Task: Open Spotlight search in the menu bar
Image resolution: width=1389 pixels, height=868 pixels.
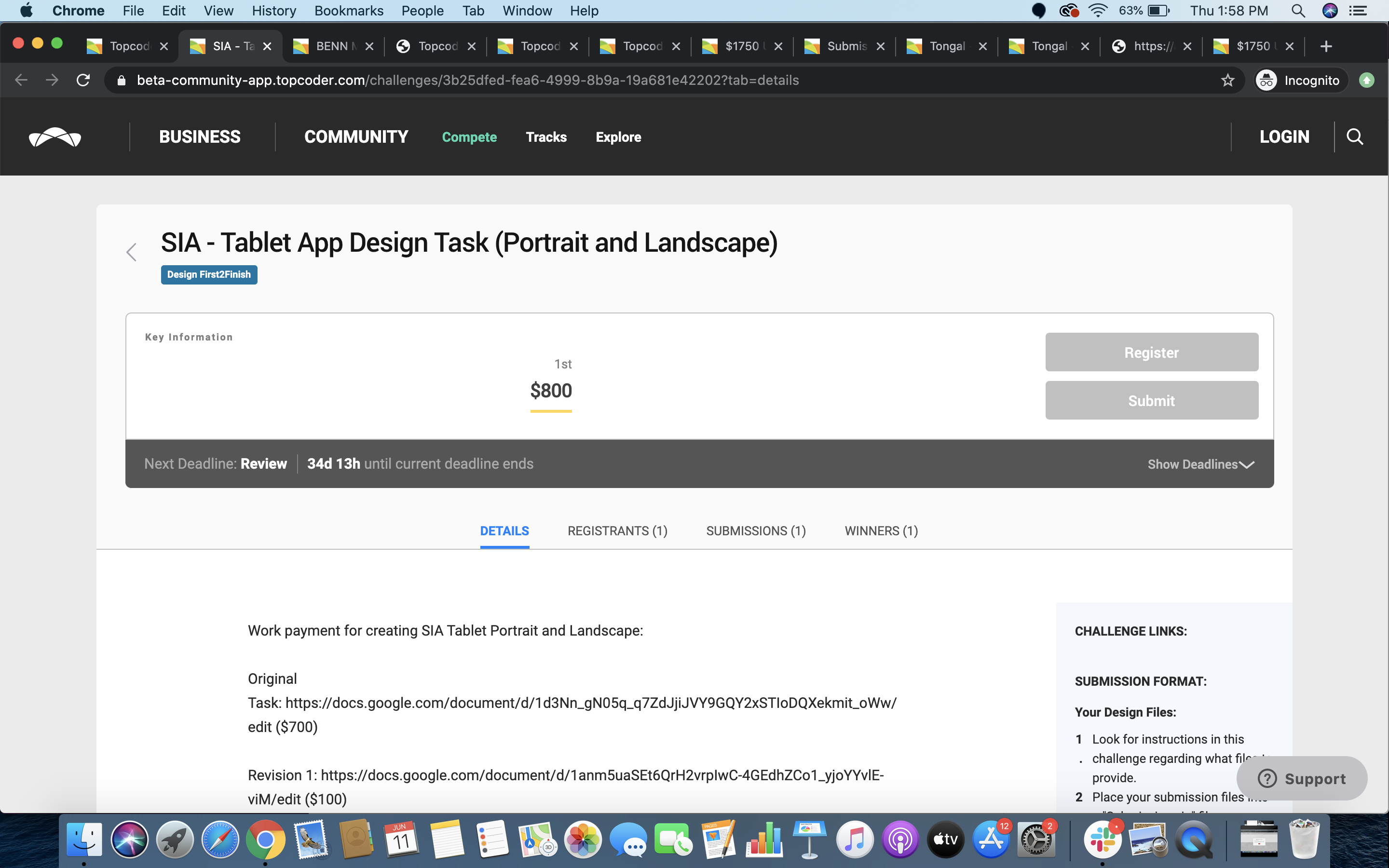Action: (x=1298, y=10)
